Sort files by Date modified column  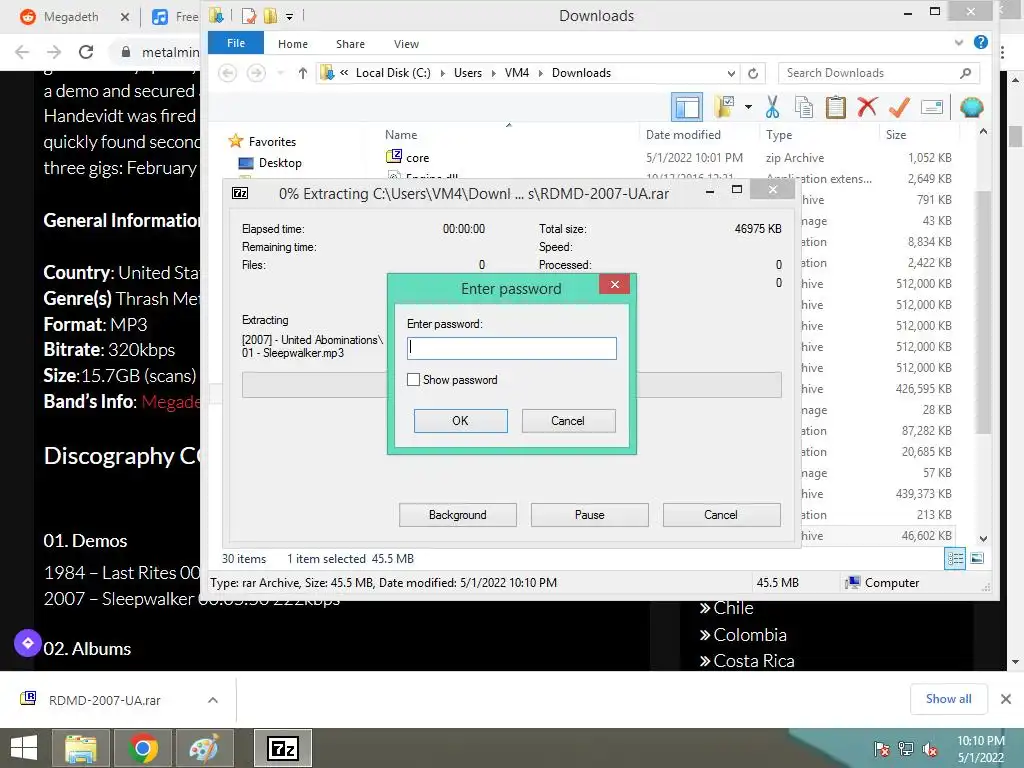pos(683,135)
